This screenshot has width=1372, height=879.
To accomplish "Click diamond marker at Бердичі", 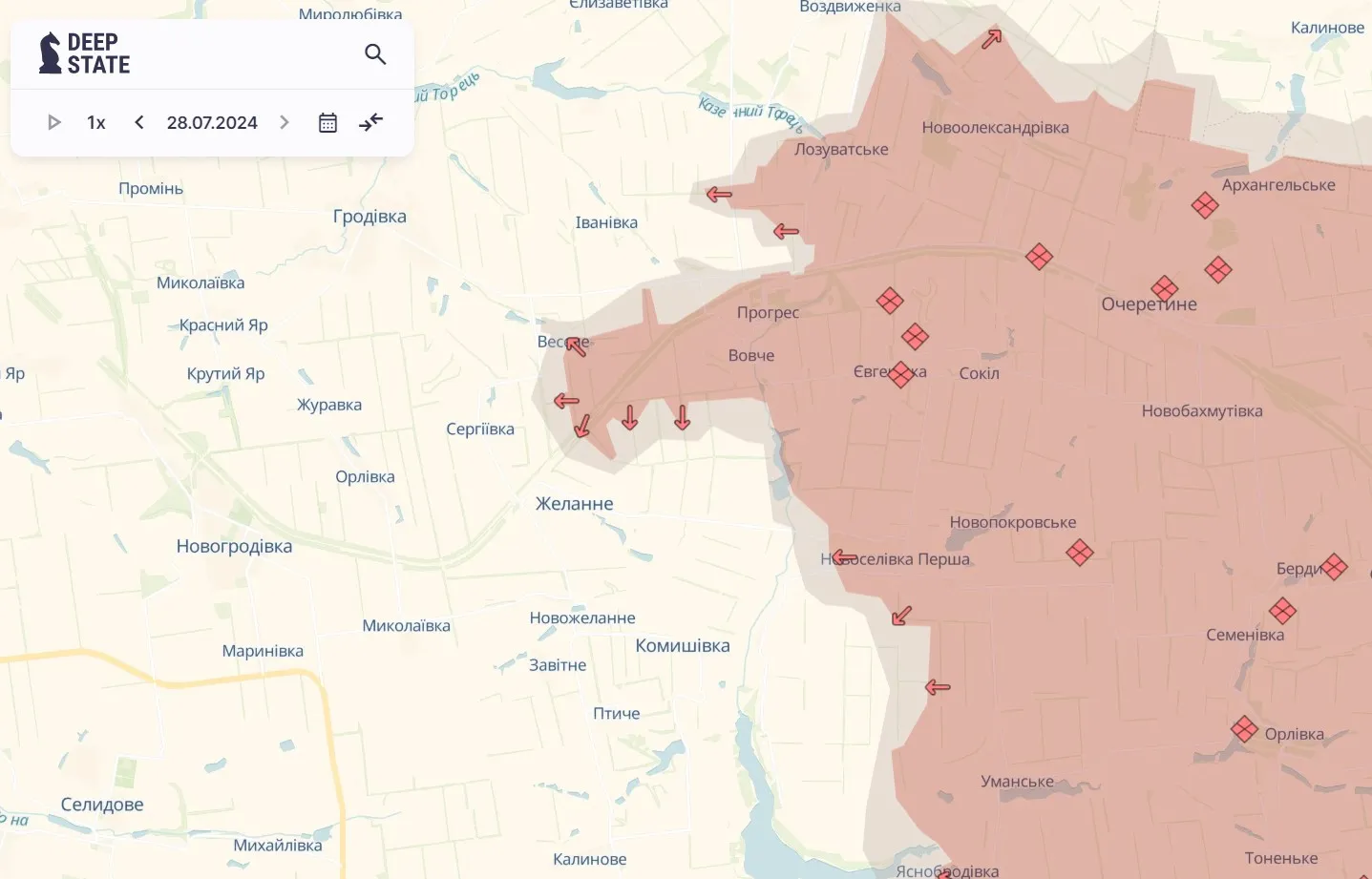I will pyautogui.click(x=1334, y=567).
